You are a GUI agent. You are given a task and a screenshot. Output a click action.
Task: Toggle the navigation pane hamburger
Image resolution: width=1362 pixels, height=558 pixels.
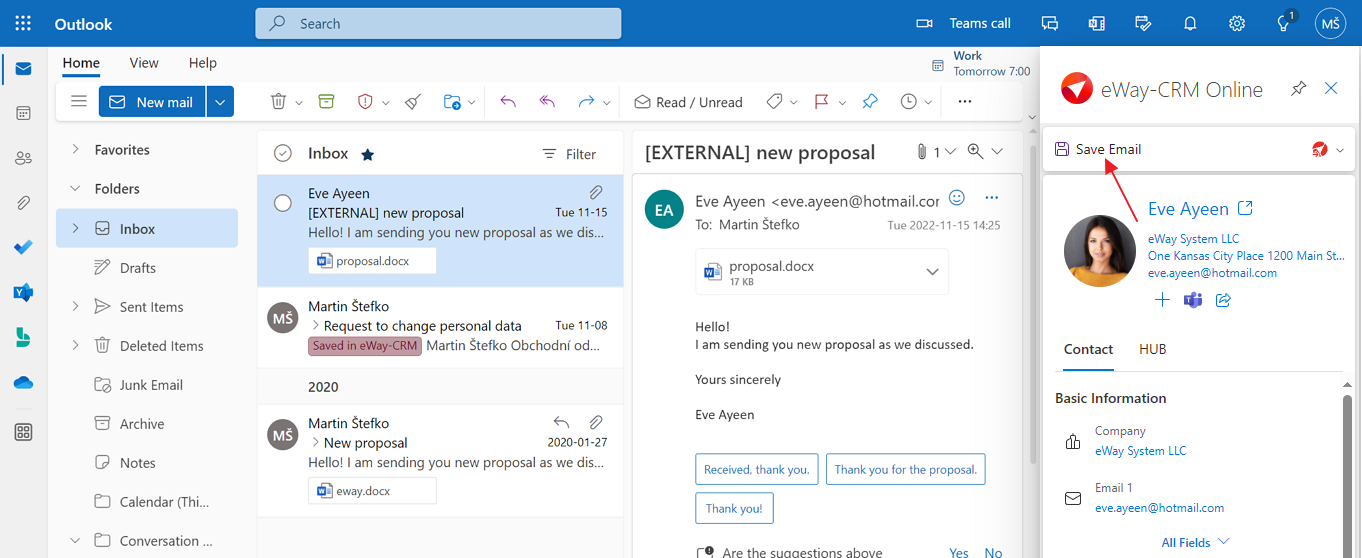tap(79, 101)
